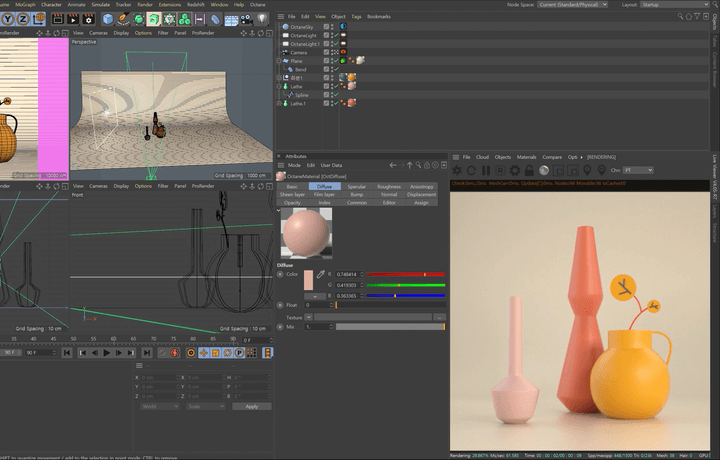
Task: Toggle layer checkbox for OctaneLight row
Action: pos(326,35)
